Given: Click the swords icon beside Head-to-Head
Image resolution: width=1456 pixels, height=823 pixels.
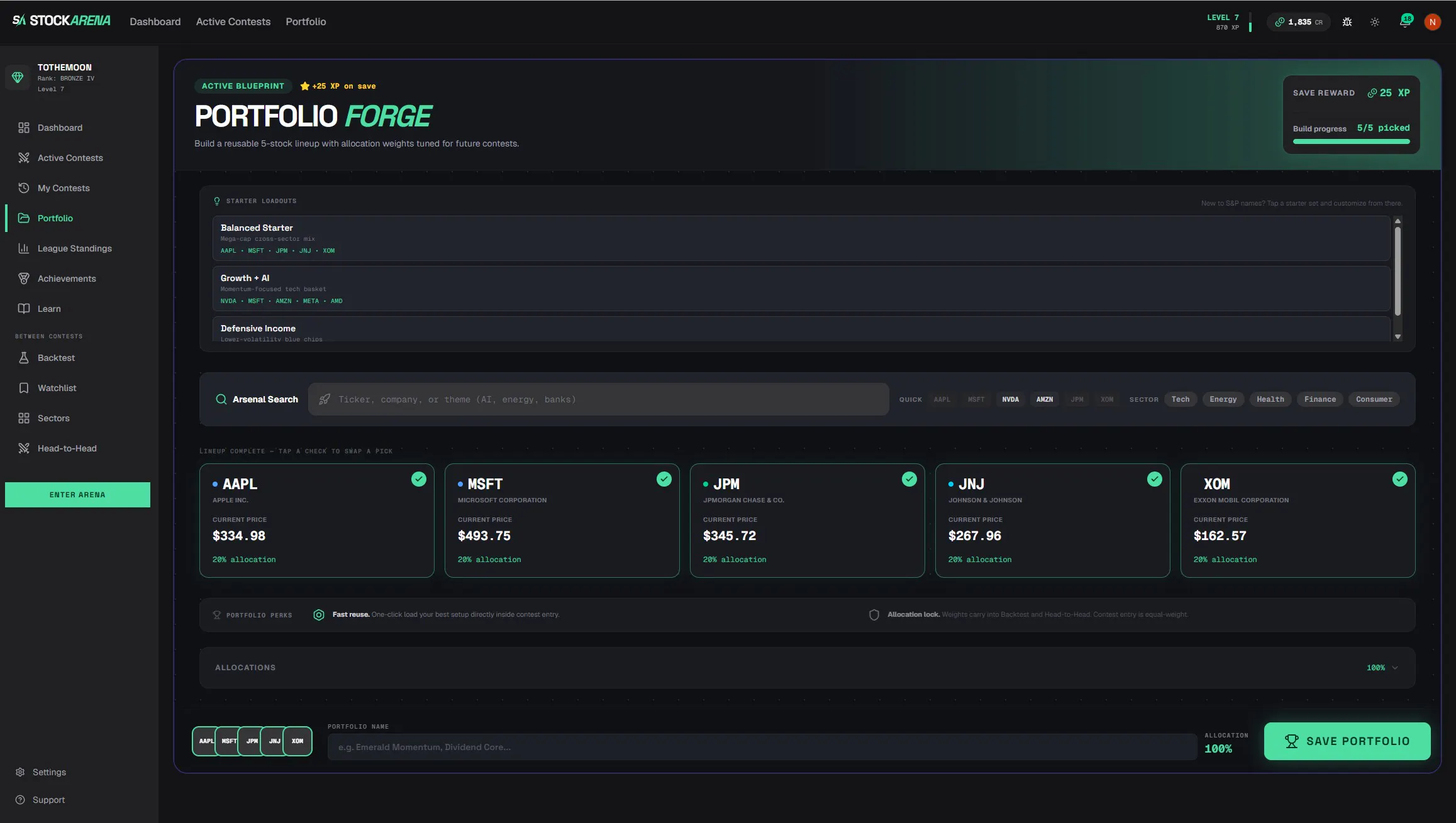Looking at the screenshot, I should 24,448.
